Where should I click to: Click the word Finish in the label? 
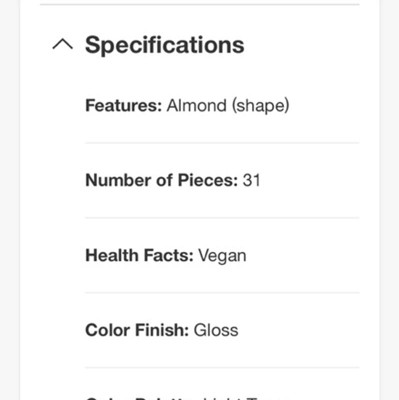(162, 330)
